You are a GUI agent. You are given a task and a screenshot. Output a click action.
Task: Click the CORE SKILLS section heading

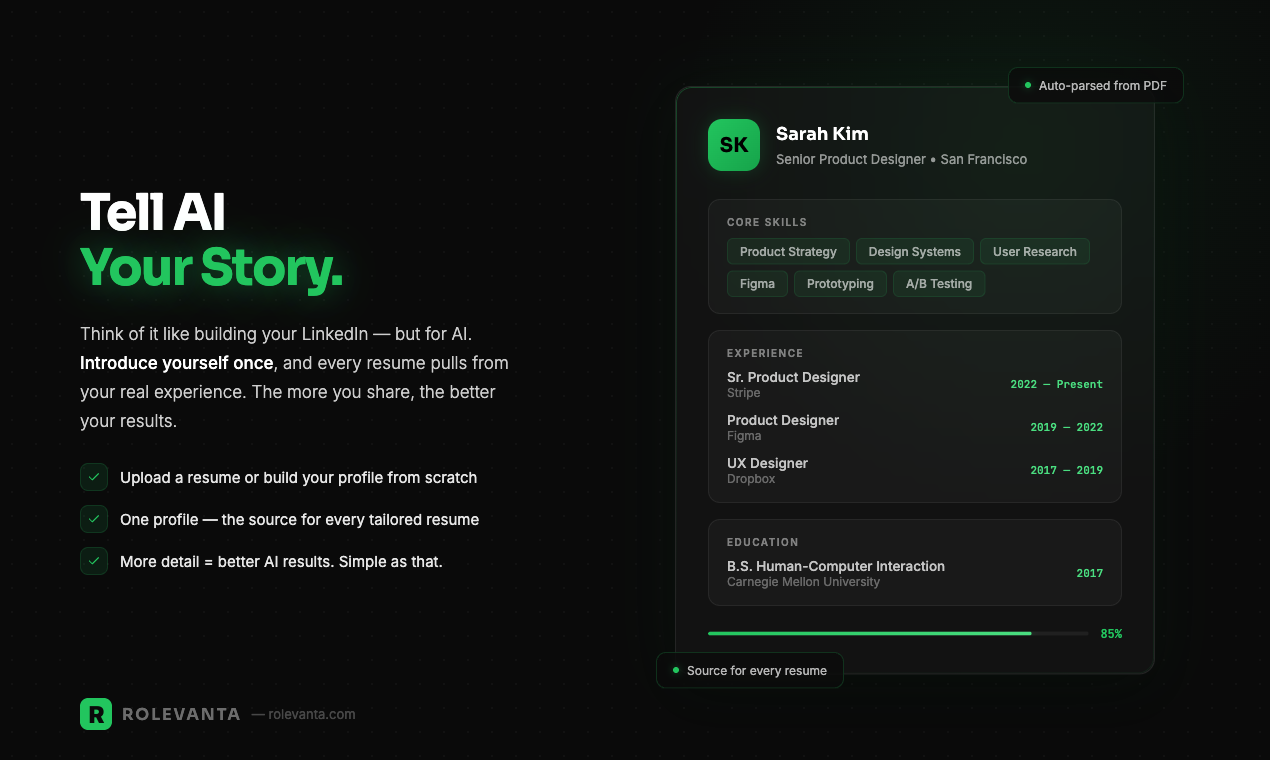point(767,222)
